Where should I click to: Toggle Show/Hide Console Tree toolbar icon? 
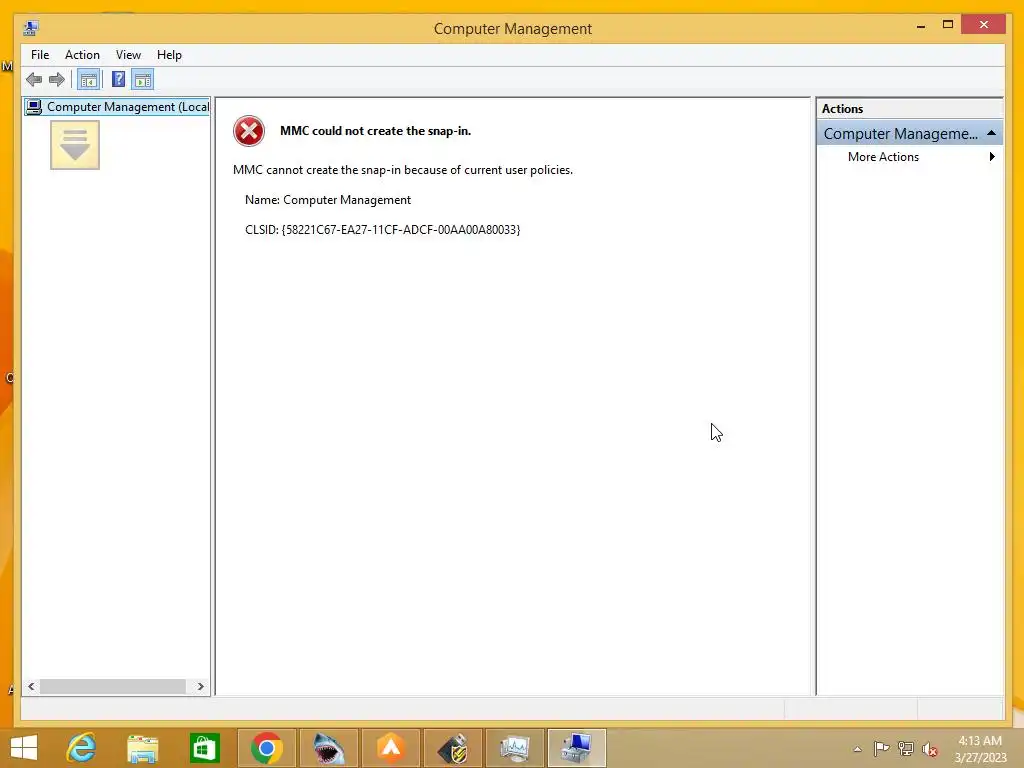coord(89,80)
